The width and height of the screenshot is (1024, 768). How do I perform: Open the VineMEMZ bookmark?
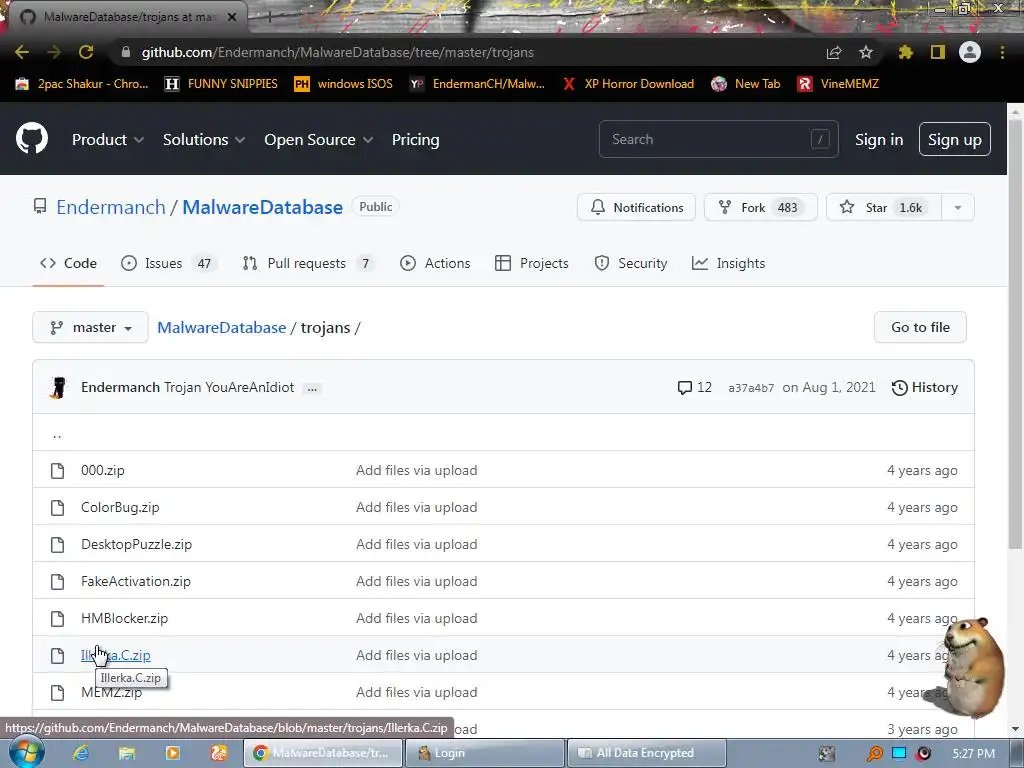838,84
